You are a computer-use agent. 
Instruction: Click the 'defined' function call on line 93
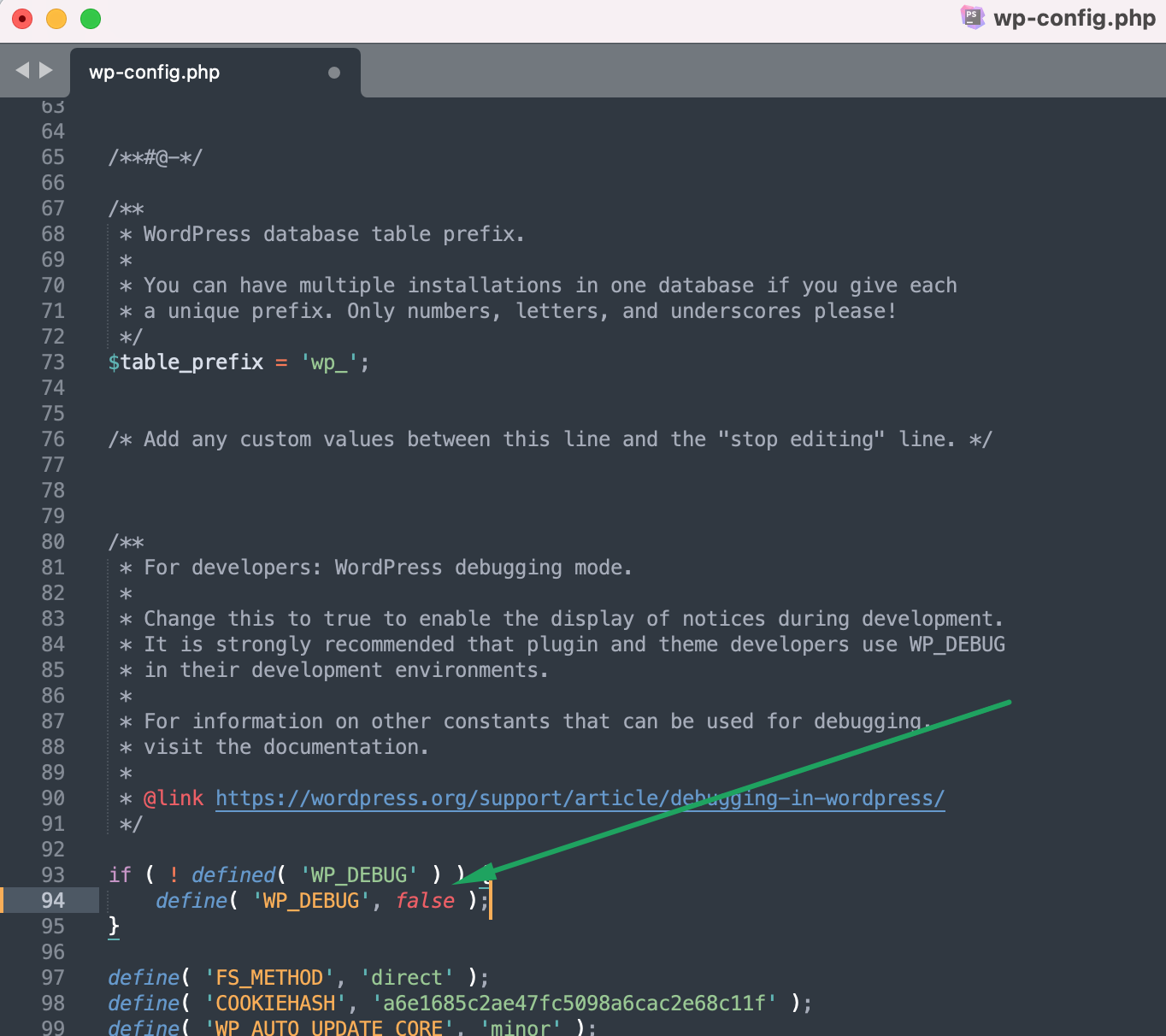[x=233, y=875]
